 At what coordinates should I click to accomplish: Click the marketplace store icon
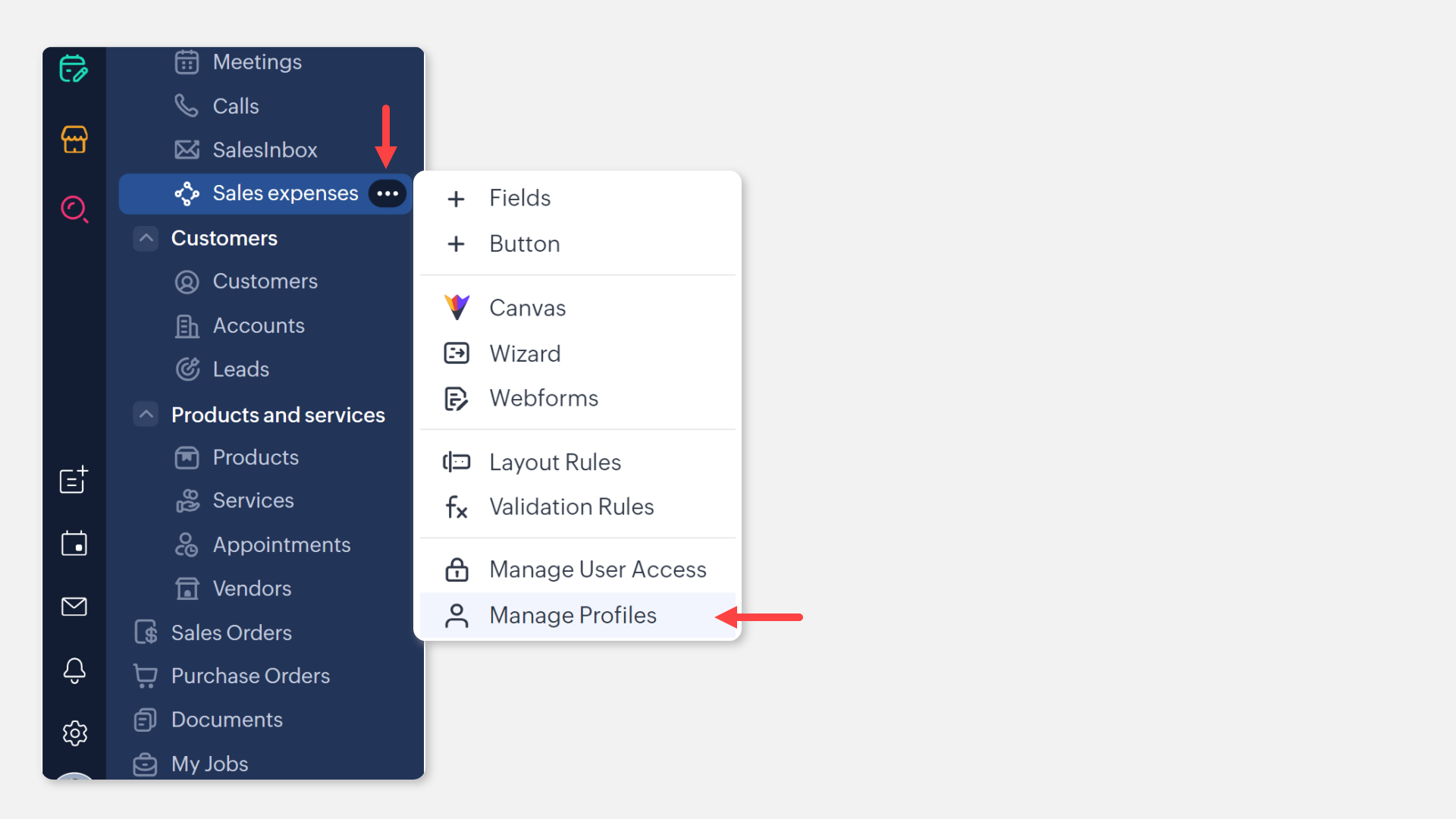tap(74, 140)
